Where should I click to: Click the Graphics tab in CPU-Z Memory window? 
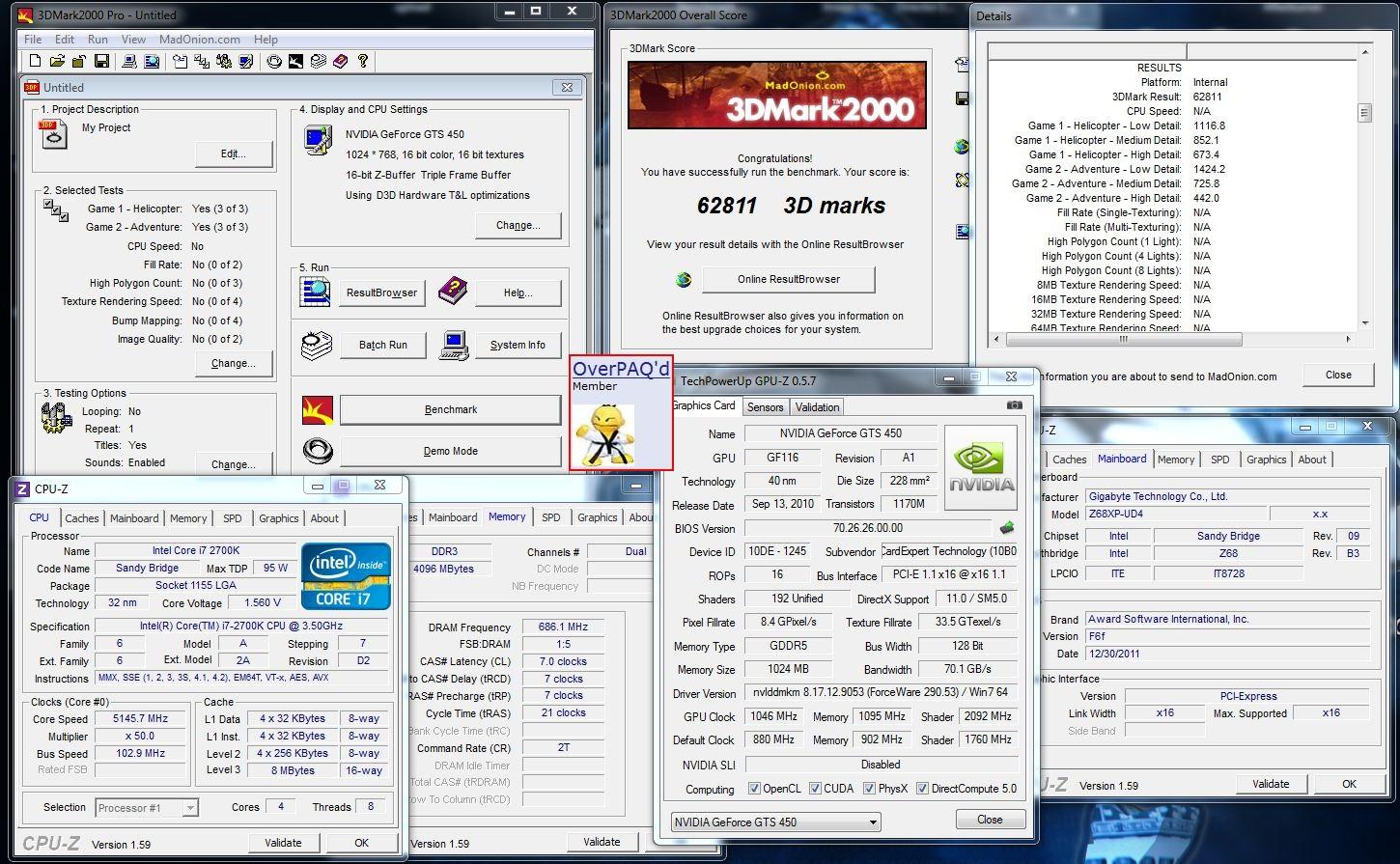tap(597, 517)
